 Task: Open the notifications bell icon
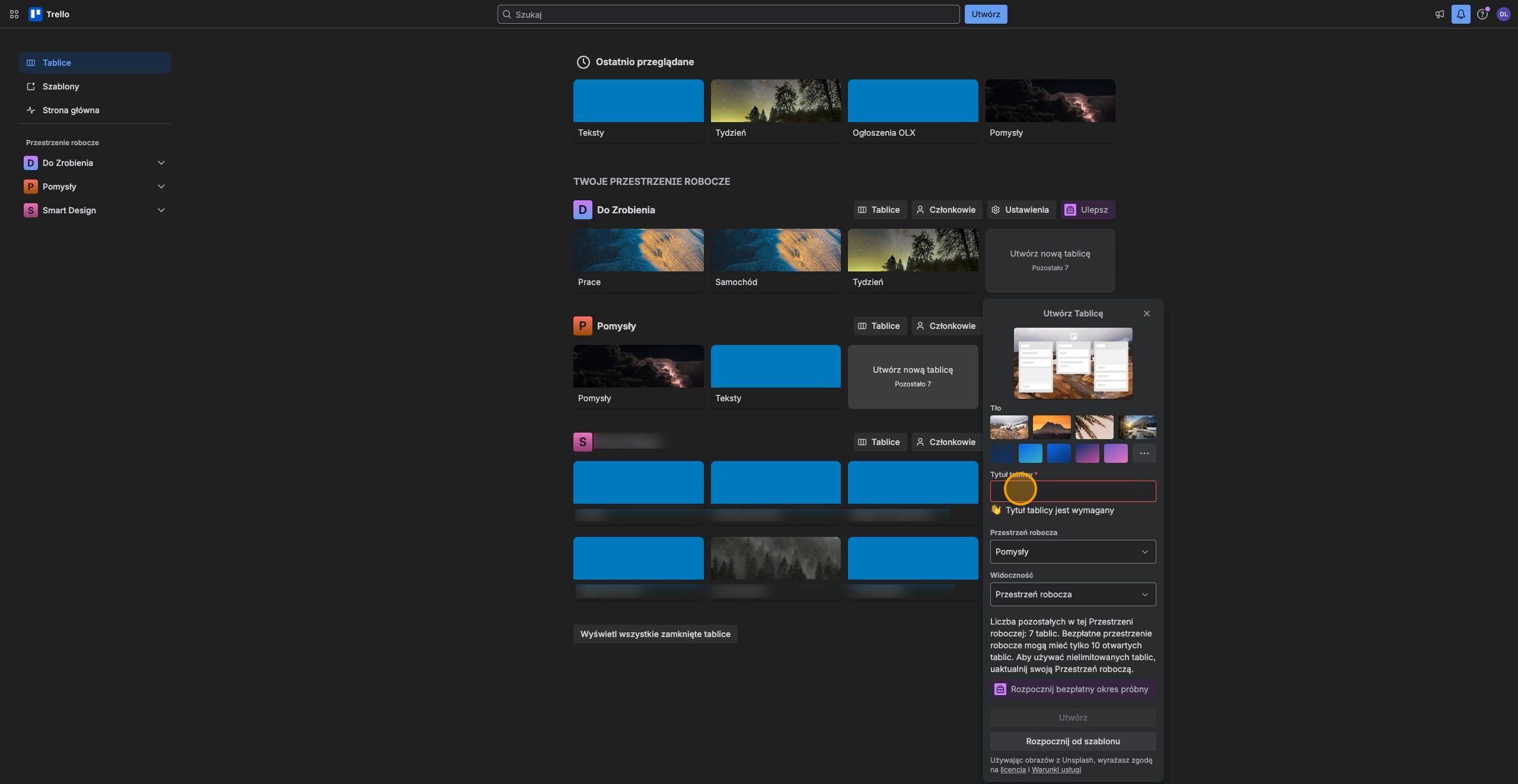1461,14
